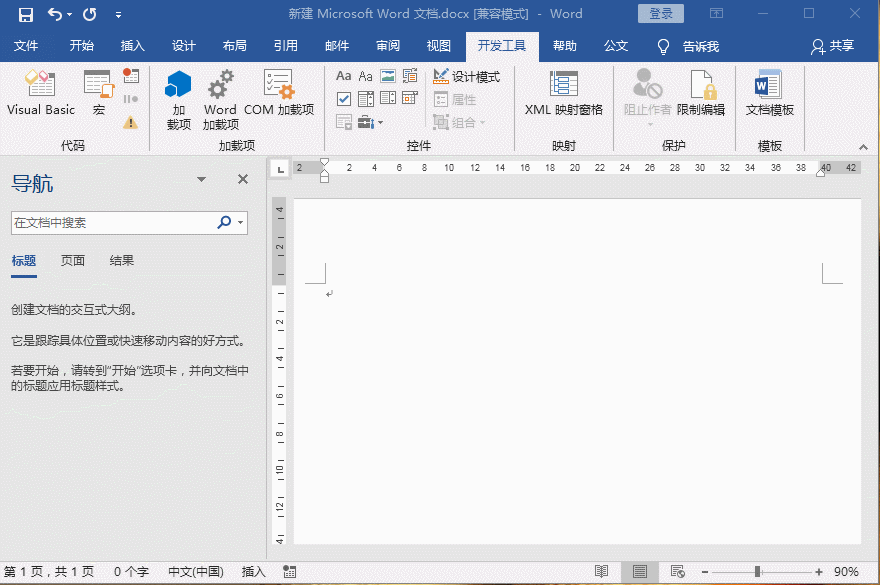Select the 标题 navigation tab

pyautogui.click(x=24, y=260)
